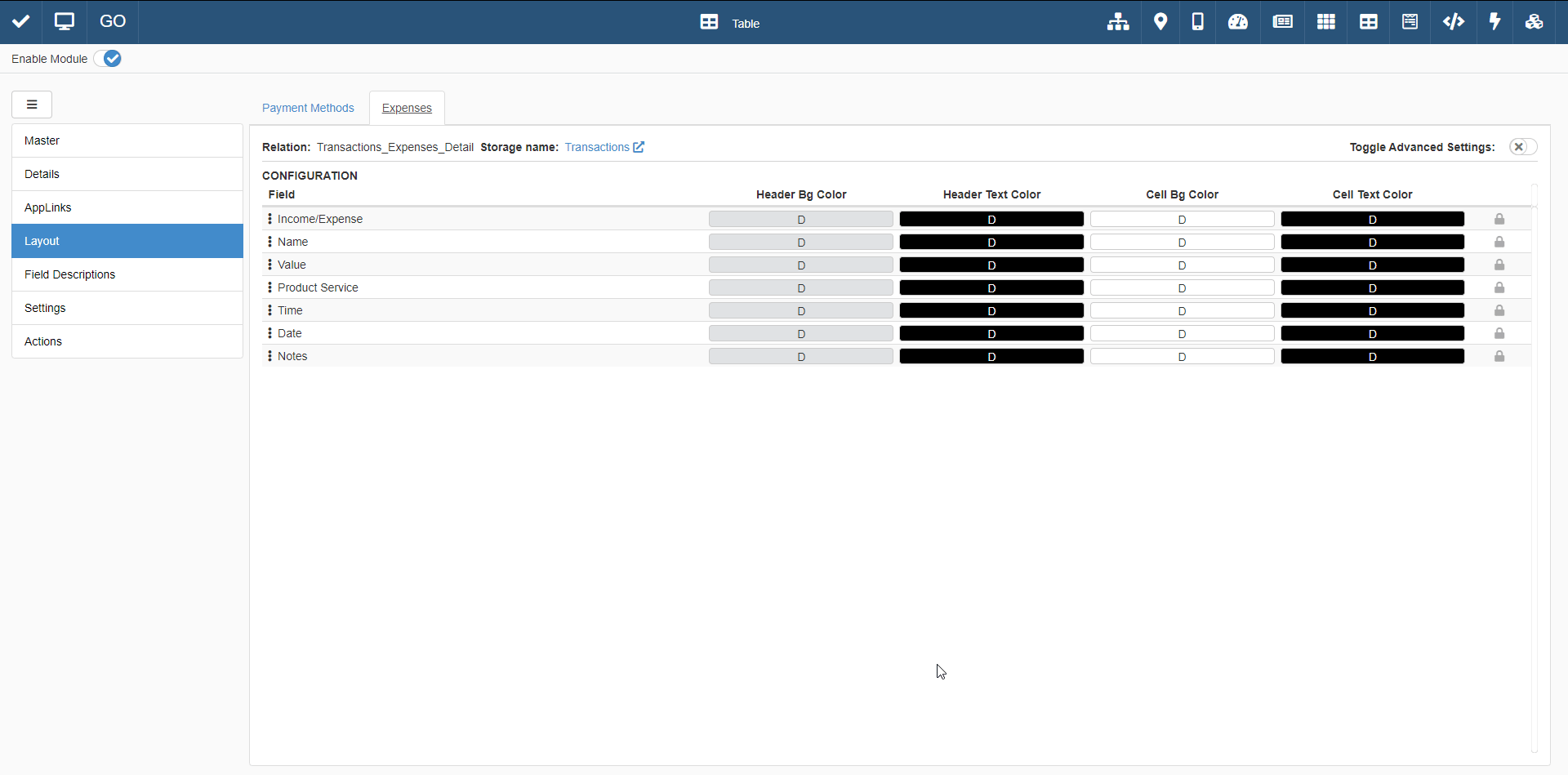Open the map marker location icon

coord(1160,22)
